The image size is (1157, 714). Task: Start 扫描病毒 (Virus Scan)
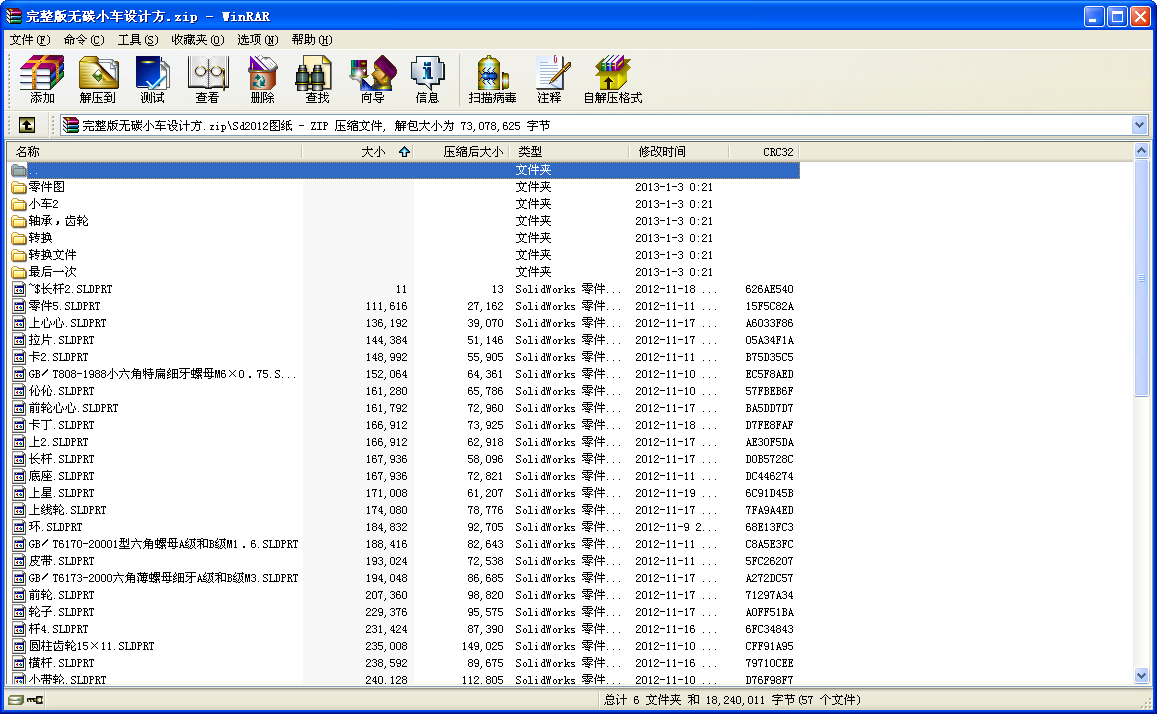492,79
